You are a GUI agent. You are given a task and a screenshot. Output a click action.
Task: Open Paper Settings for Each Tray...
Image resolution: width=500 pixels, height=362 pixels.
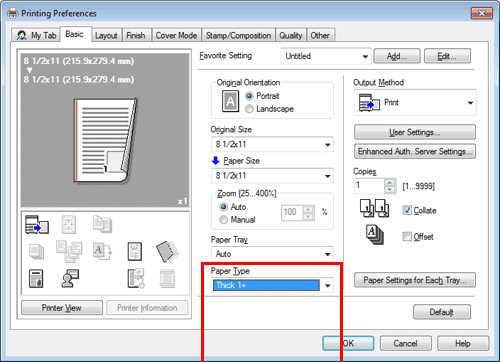(x=415, y=280)
